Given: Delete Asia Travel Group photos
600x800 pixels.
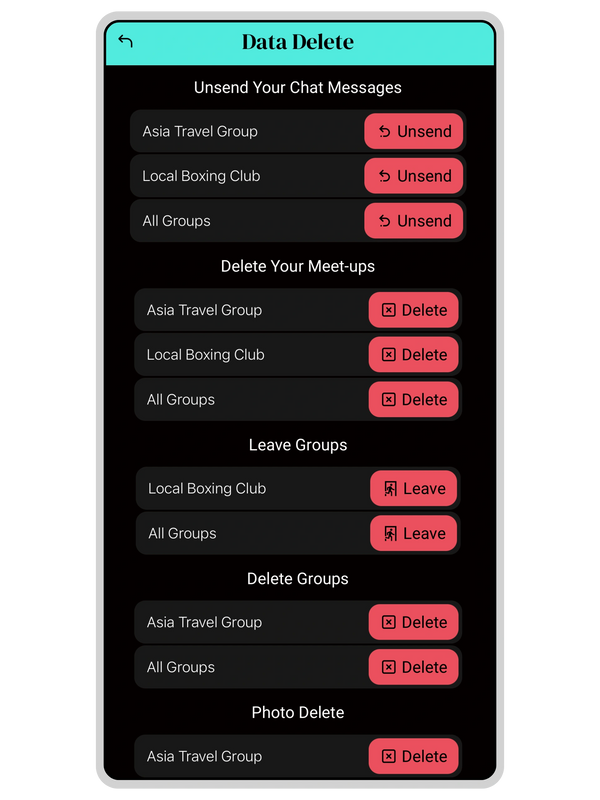Looking at the screenshot, I should coord(414,757).
